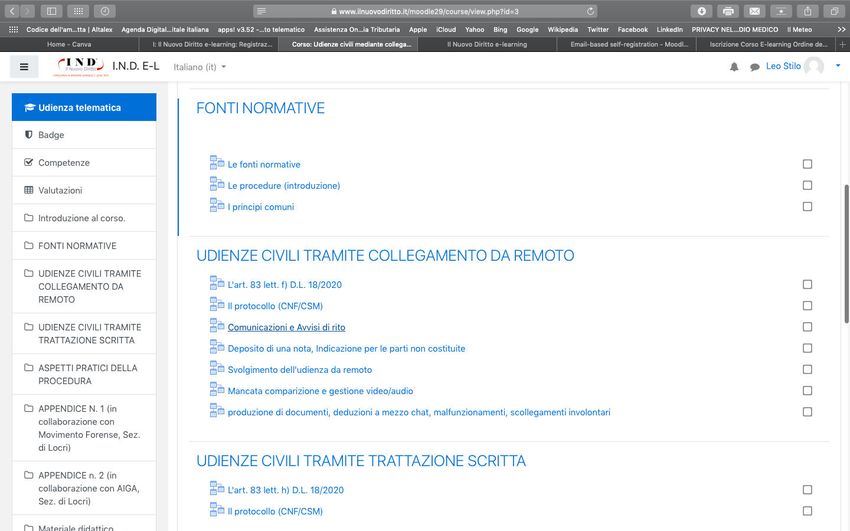Click Safari share button
The width and height of the screenshot is (850, 531).
tap(808, 11)
